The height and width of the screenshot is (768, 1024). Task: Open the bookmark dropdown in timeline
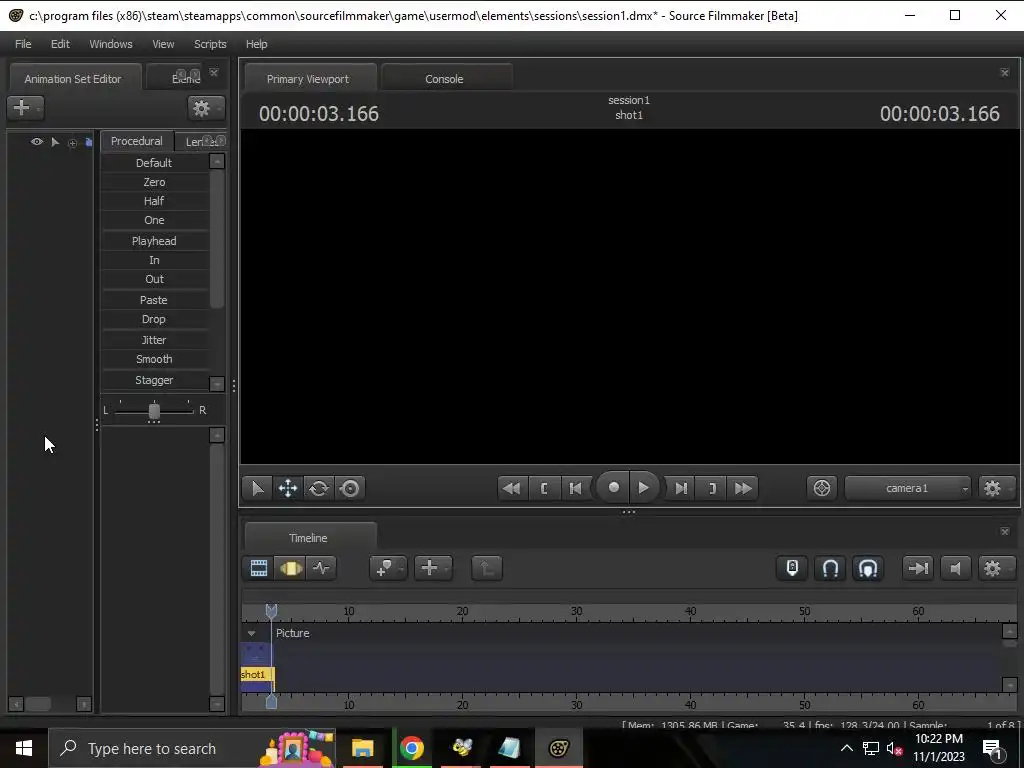click(x=388, y=568)
